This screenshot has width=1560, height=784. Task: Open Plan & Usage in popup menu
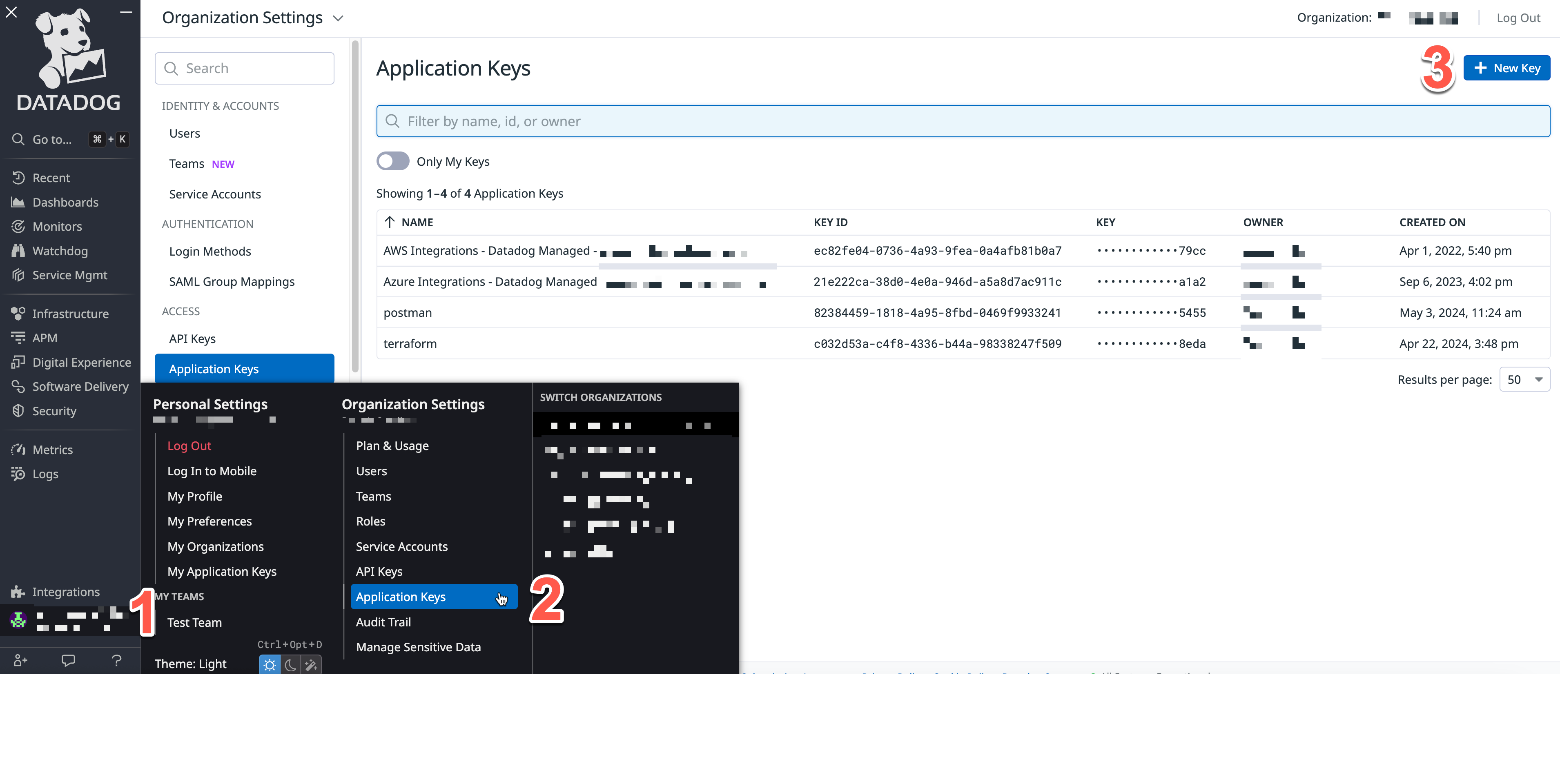392,445
